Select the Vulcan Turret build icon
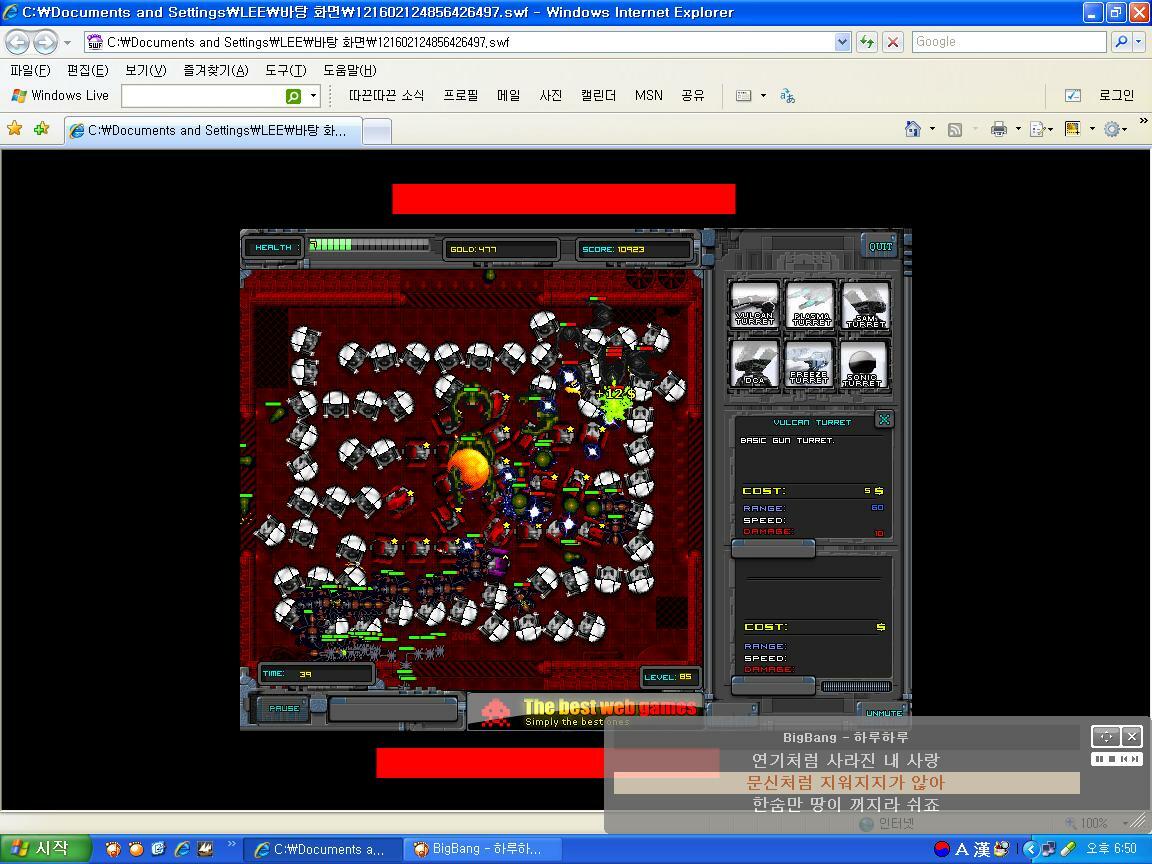 point(754,305)
